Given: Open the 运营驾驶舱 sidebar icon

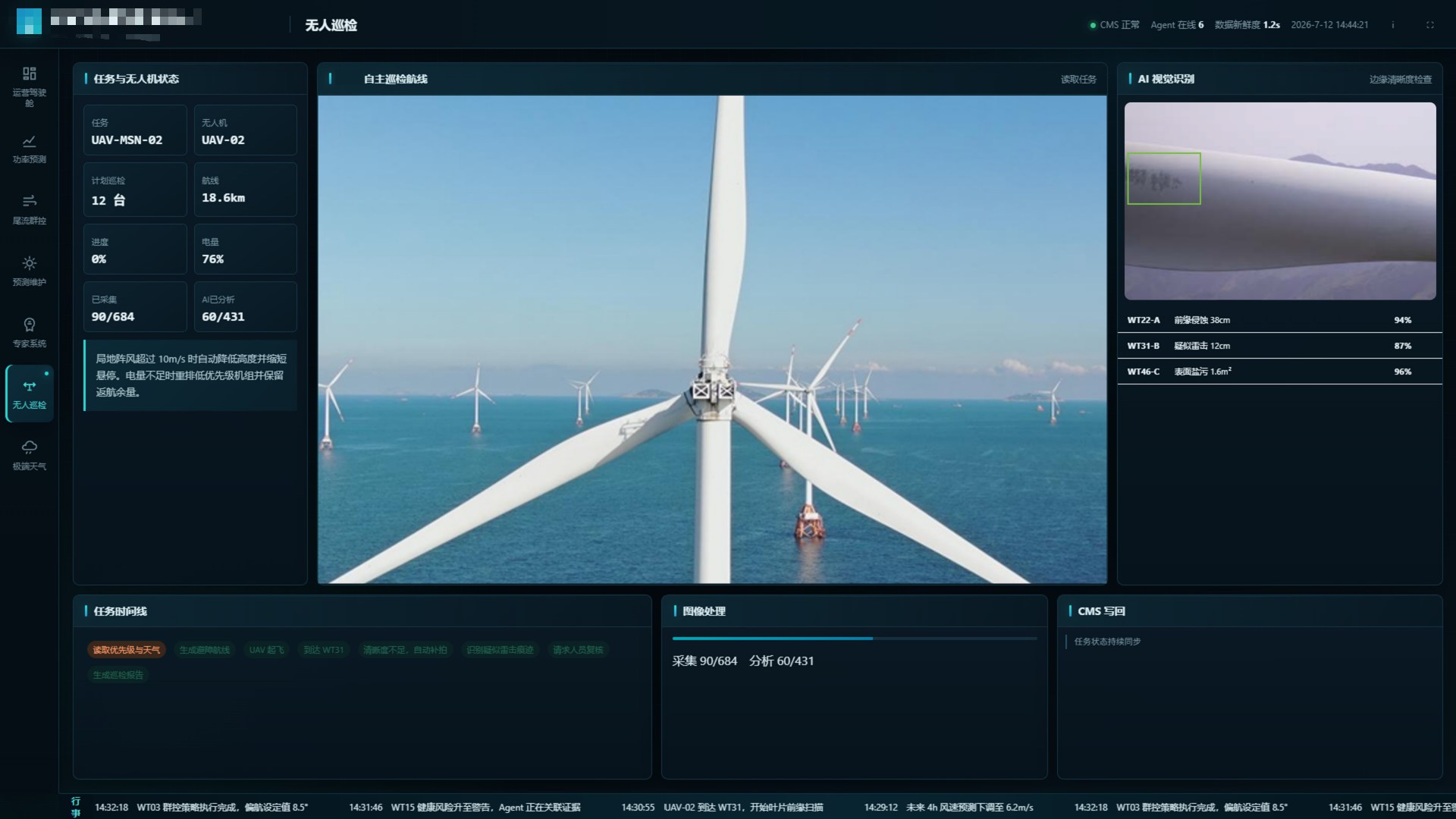Looking at the screenshot, I should (x=29, y=86).
